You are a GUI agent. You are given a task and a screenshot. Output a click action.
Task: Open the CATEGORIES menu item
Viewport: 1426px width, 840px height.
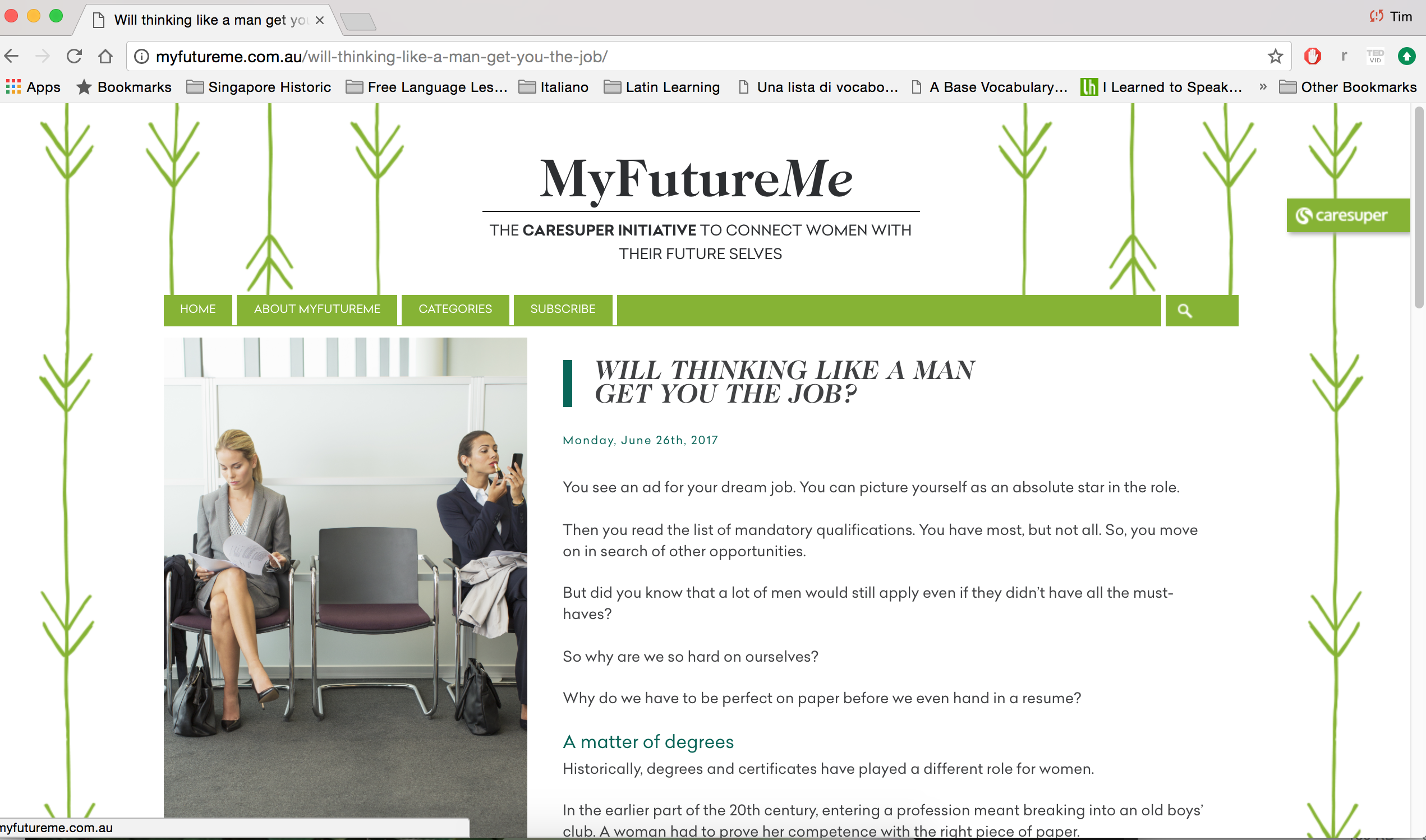coord(455,309)
